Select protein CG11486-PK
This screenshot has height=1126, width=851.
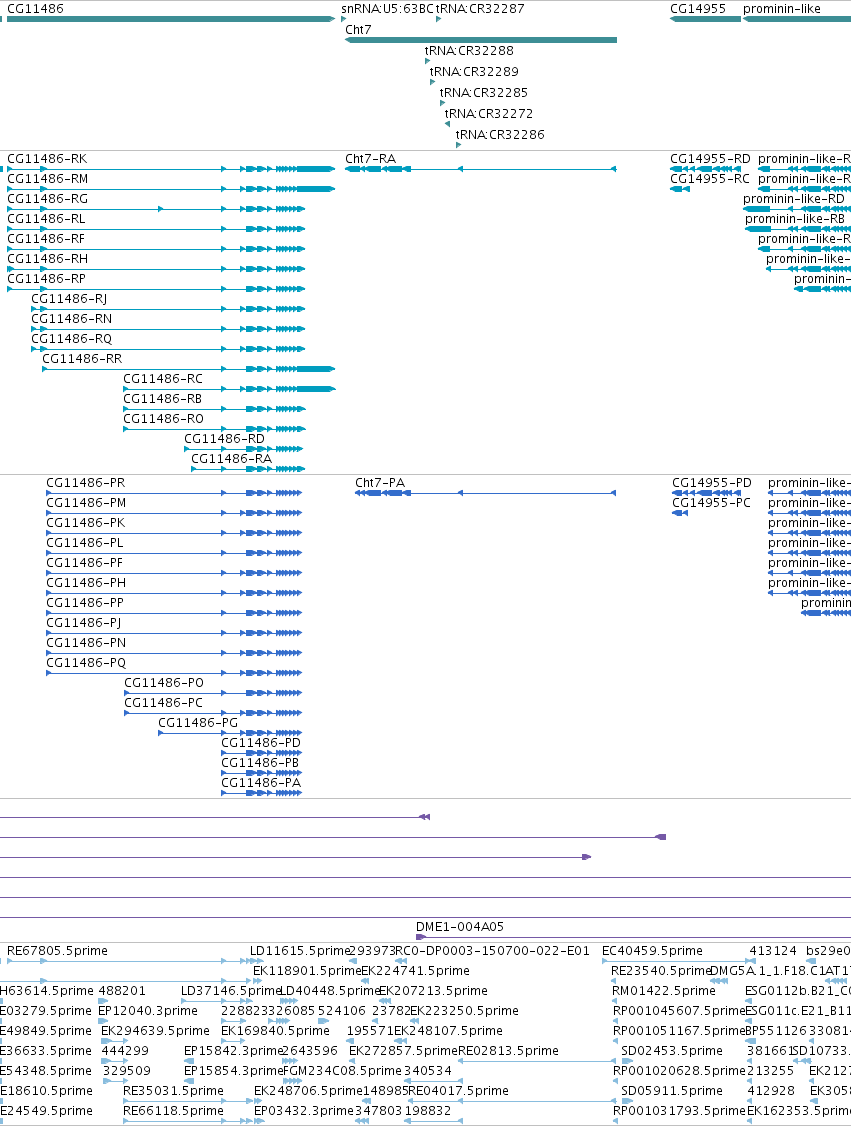[x=85, y=523]
